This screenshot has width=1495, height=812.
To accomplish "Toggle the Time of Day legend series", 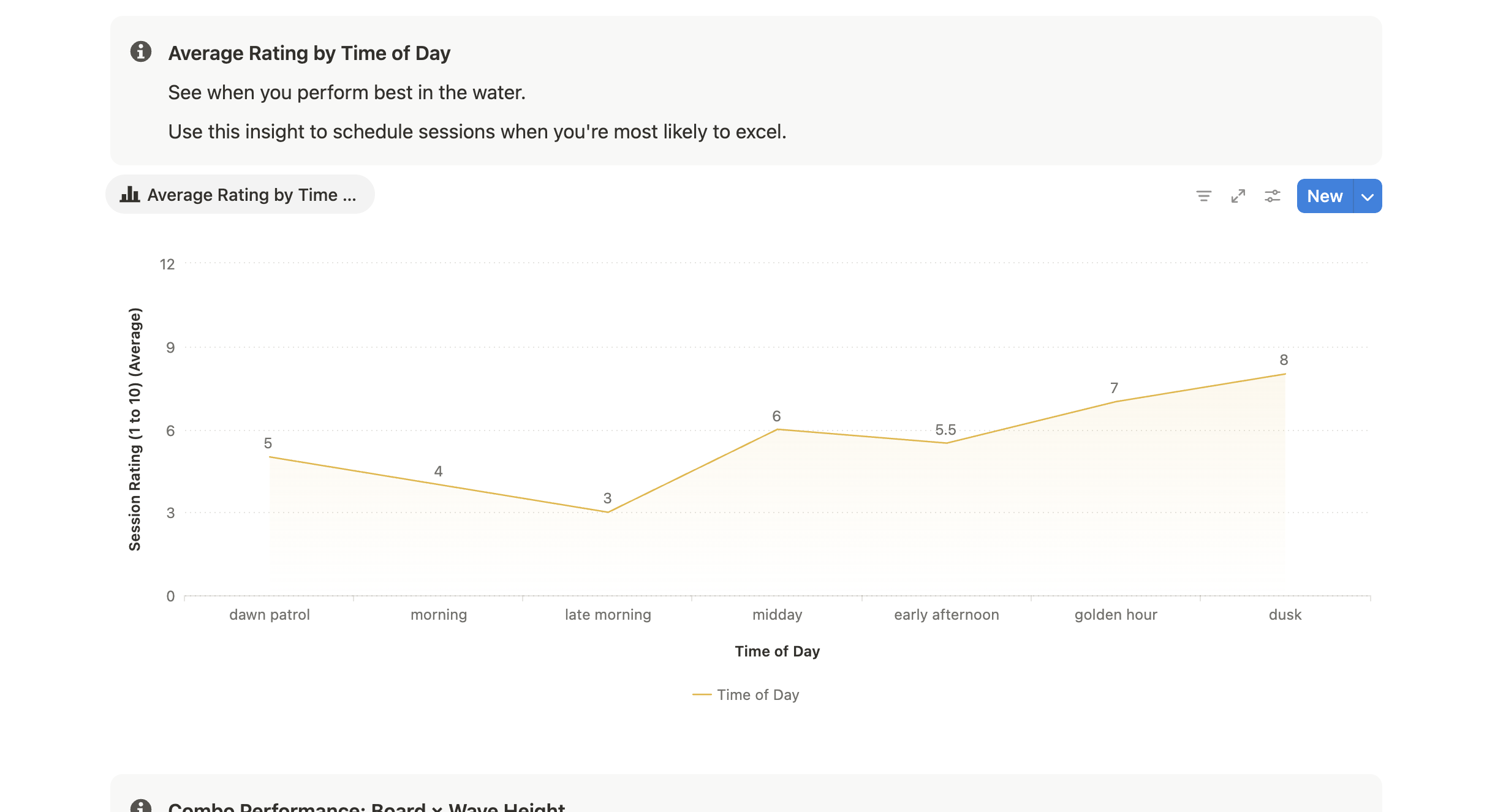I will [x=746, y=695].
